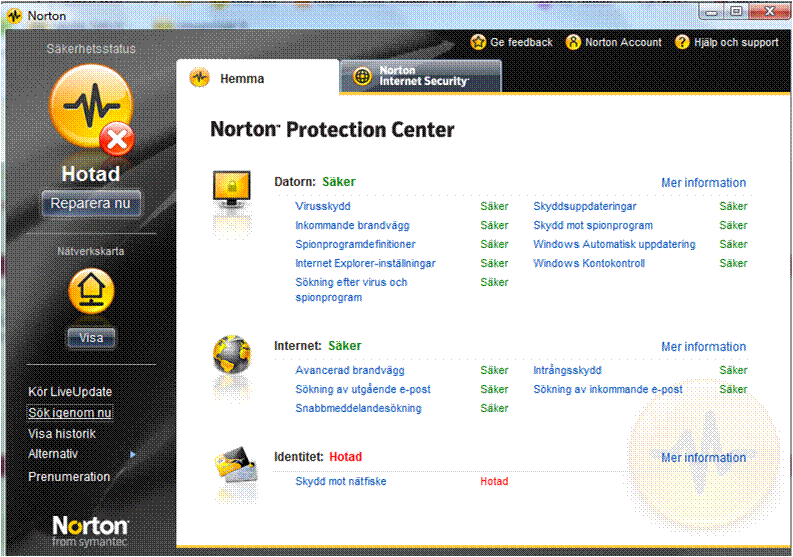Open Mer information for Identitet

(703, 457)
